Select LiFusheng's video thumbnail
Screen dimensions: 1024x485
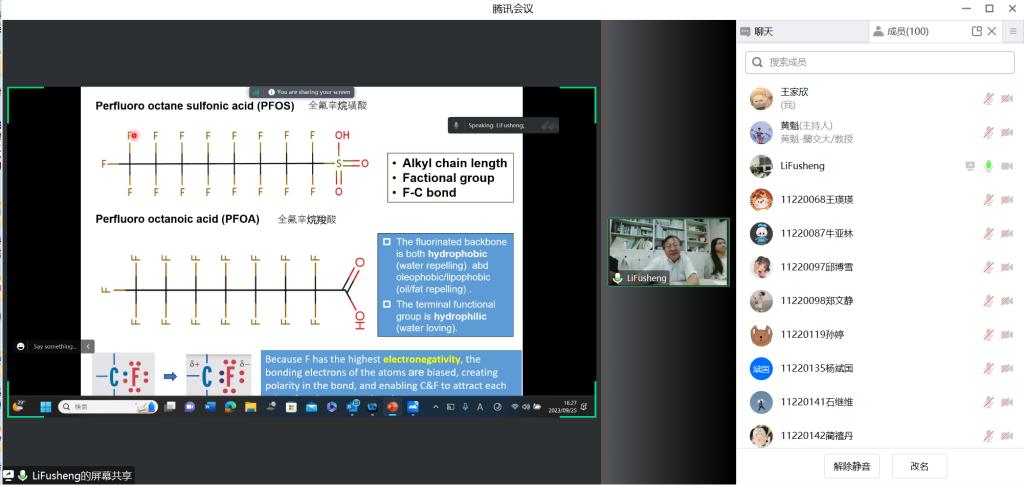point(668,252)
